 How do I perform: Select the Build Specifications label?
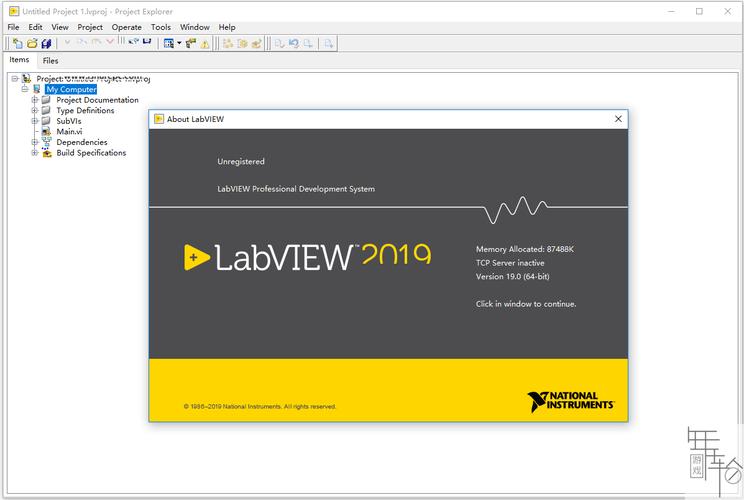(x=91, y=153)
